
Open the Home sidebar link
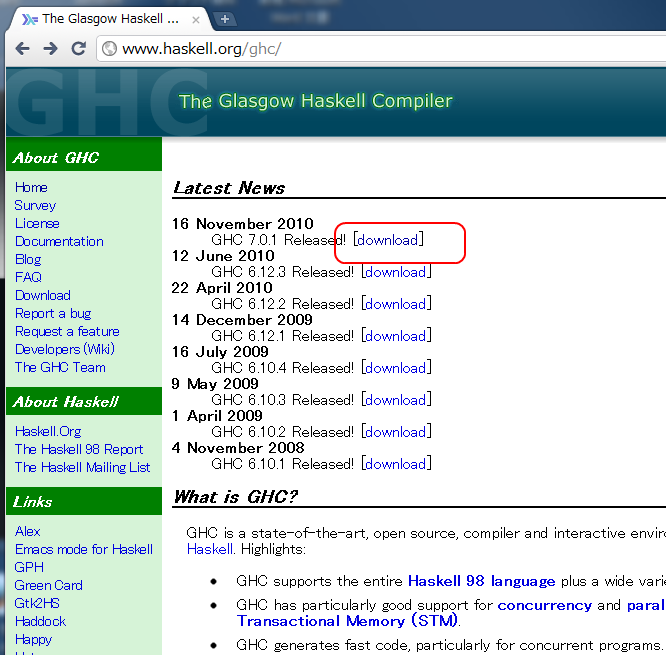[x=31, y=187]
